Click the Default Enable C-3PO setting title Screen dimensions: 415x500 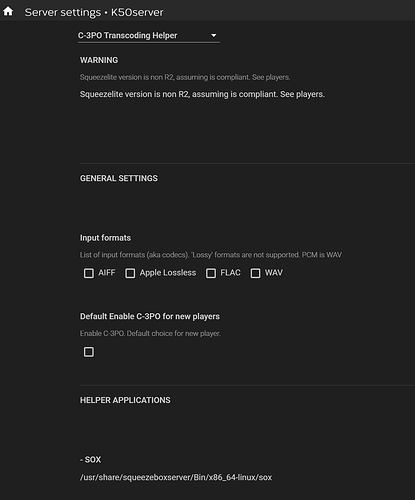[x=150, y=316]
